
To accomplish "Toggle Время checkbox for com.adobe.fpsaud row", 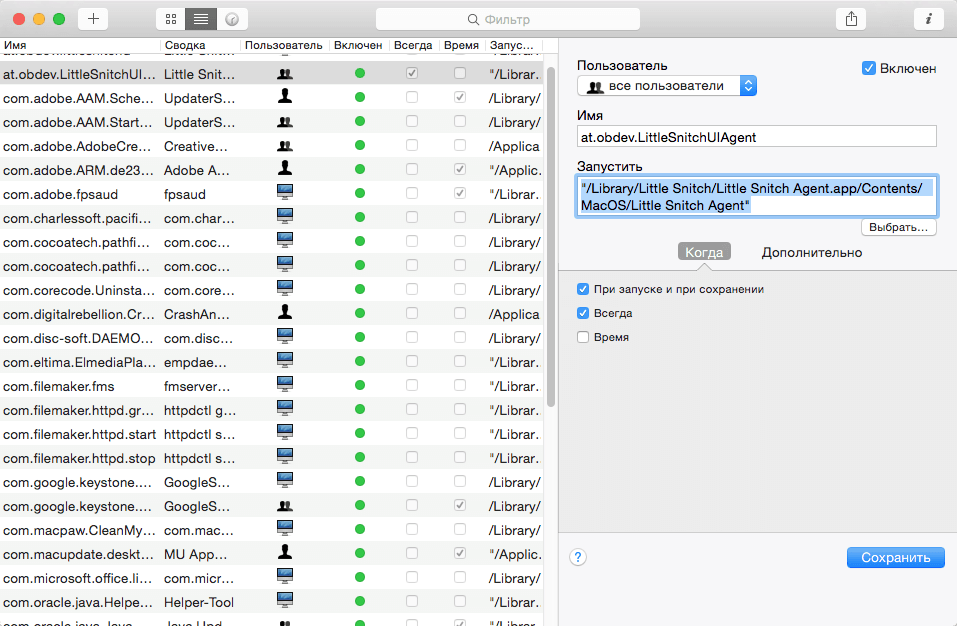I will point(460,193).
